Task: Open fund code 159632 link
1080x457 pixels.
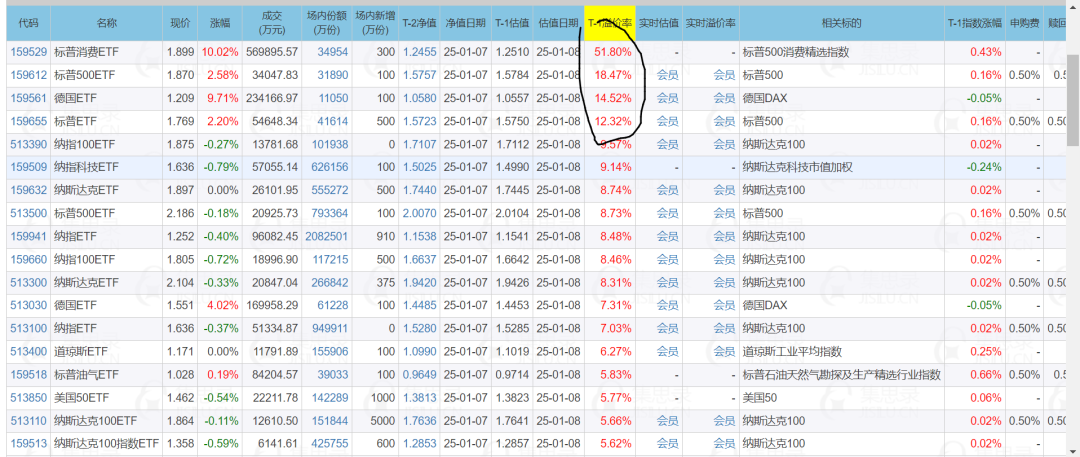Action: pos(28,190)
